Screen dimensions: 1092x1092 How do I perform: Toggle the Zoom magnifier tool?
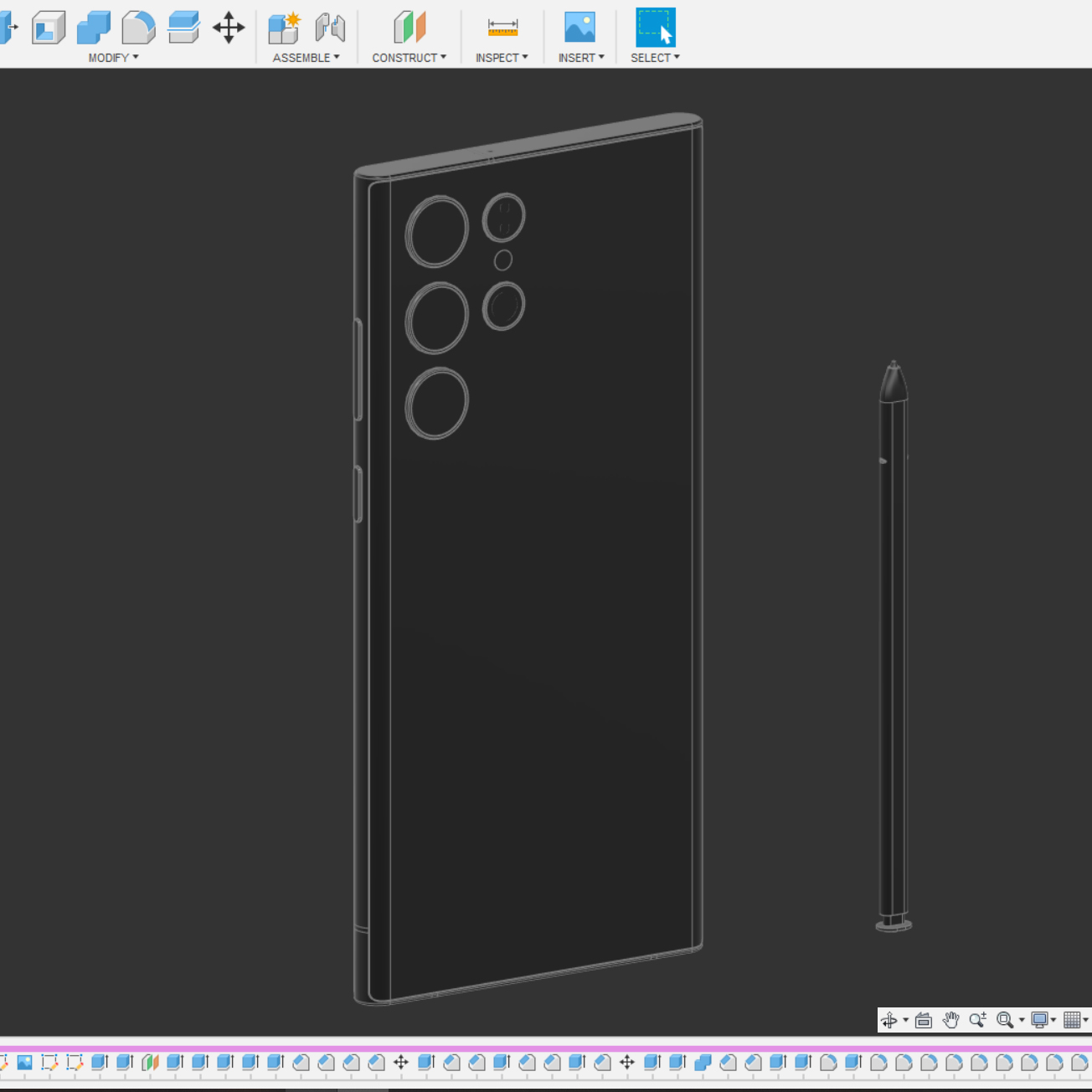[x=977, y=1020]
